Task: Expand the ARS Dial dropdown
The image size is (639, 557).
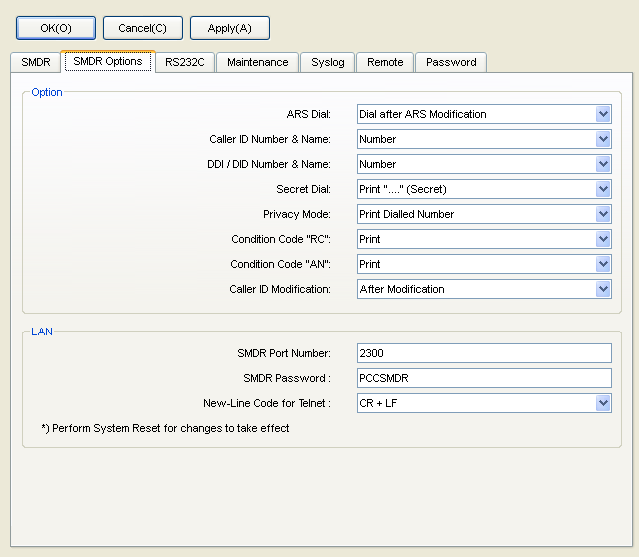Action: (602, 114)
